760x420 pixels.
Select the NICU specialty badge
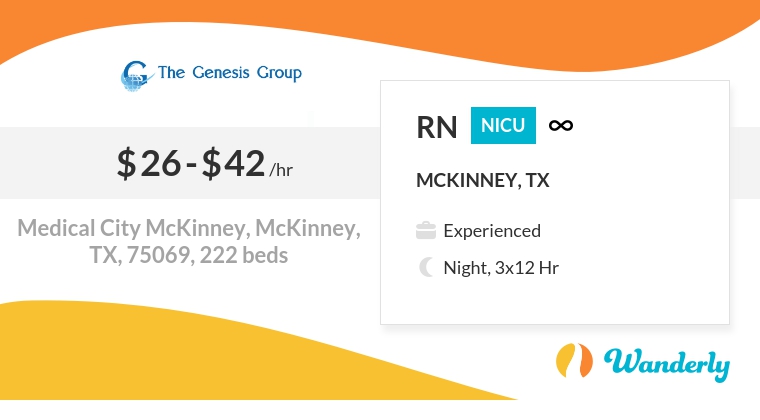point(503,125)
